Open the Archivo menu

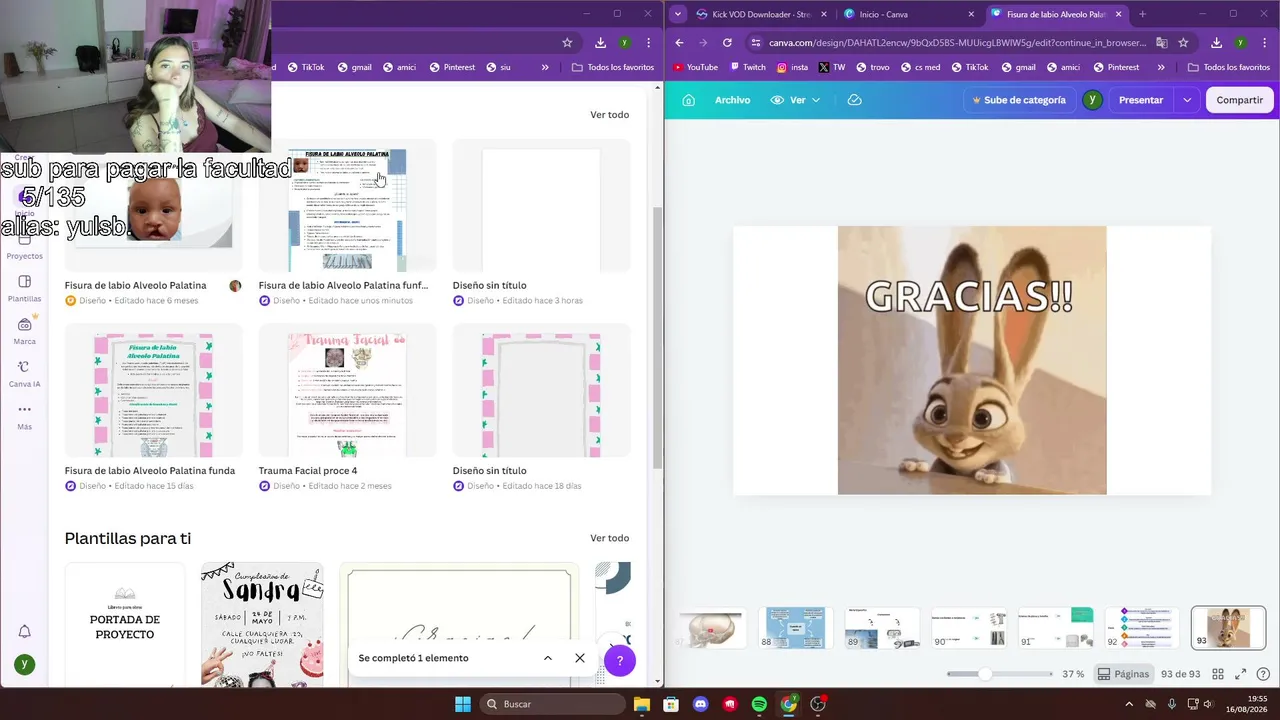pyautogui.click(x=732, y=100)
